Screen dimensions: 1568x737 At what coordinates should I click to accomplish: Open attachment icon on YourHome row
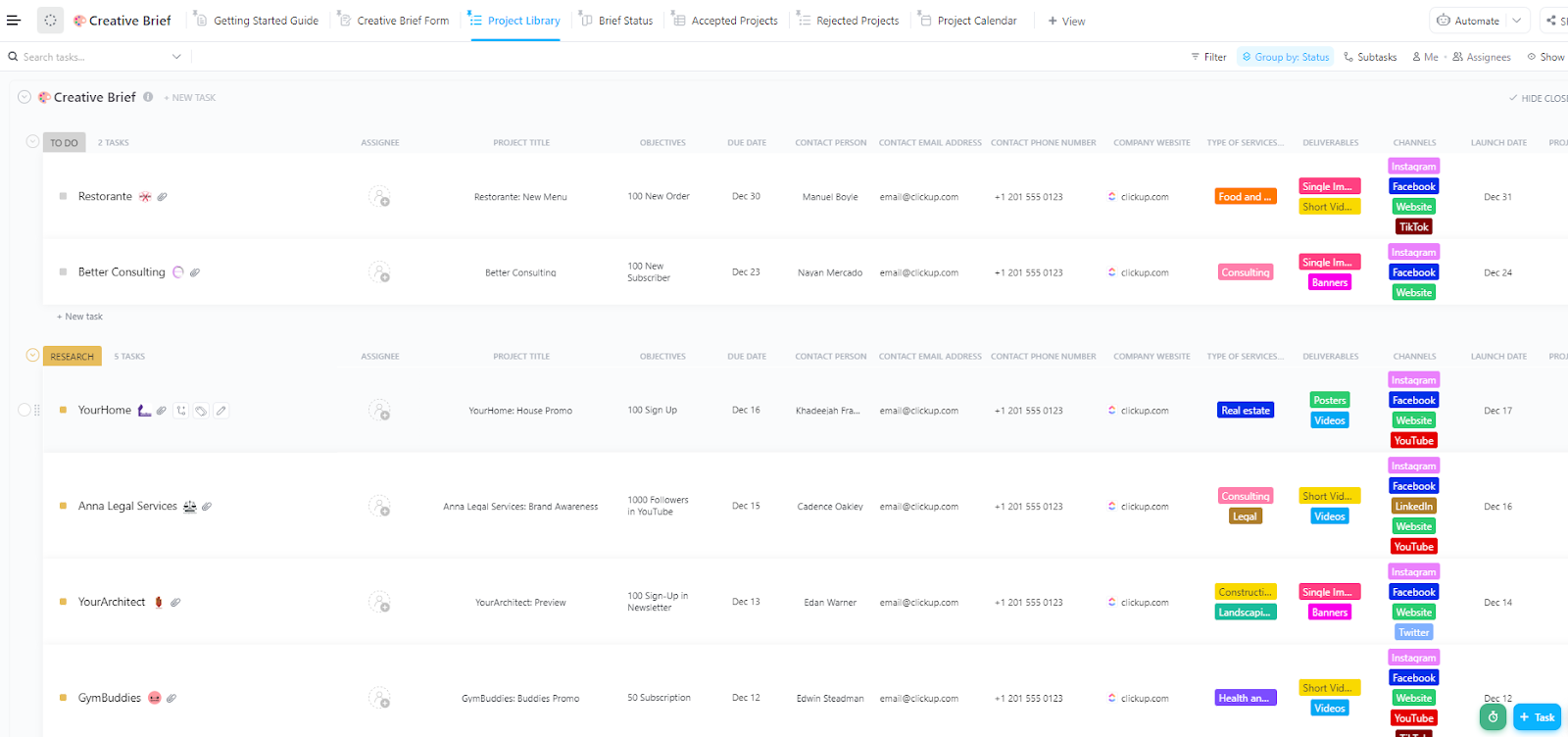(162, 411)
